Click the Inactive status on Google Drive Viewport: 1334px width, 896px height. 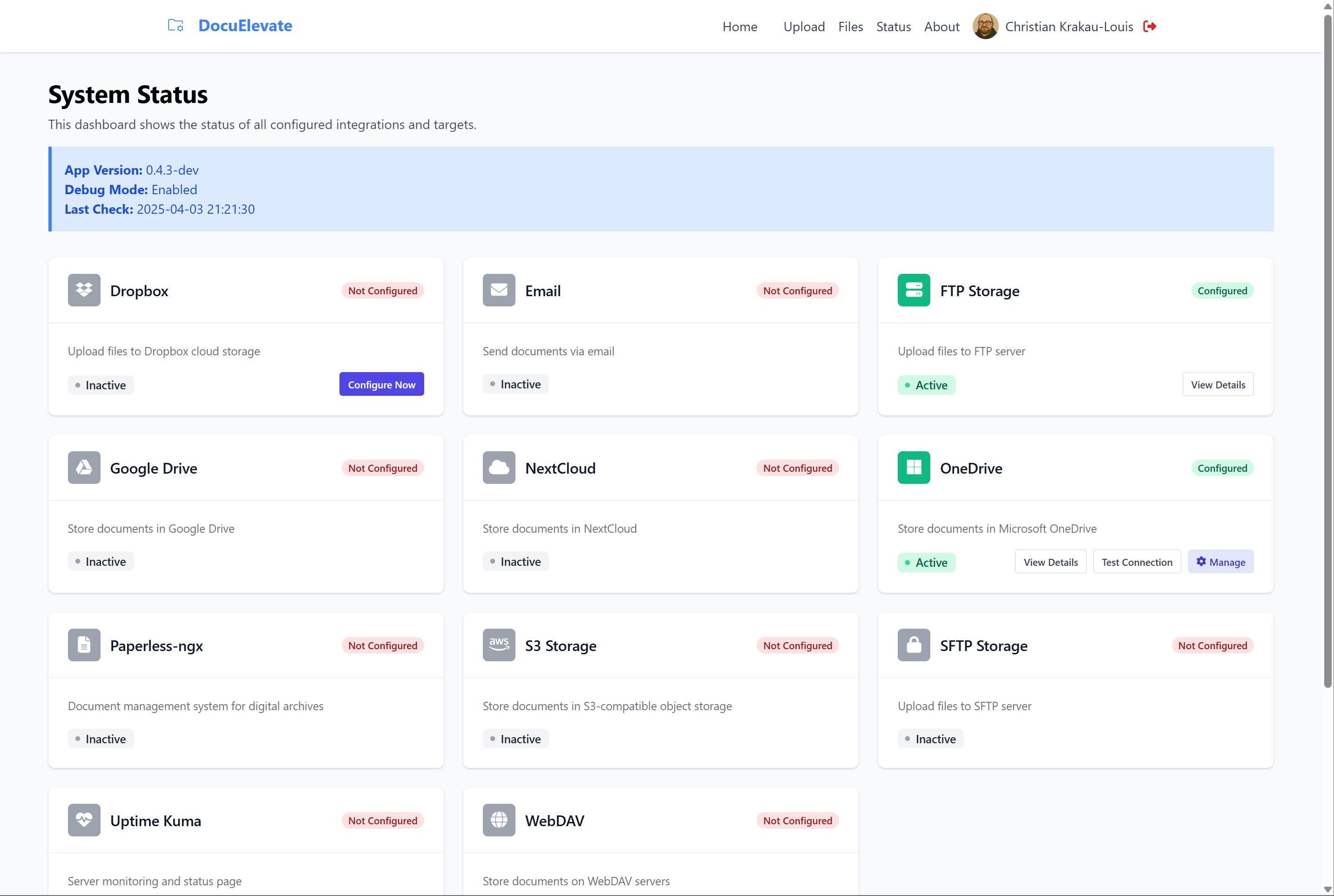101,561
